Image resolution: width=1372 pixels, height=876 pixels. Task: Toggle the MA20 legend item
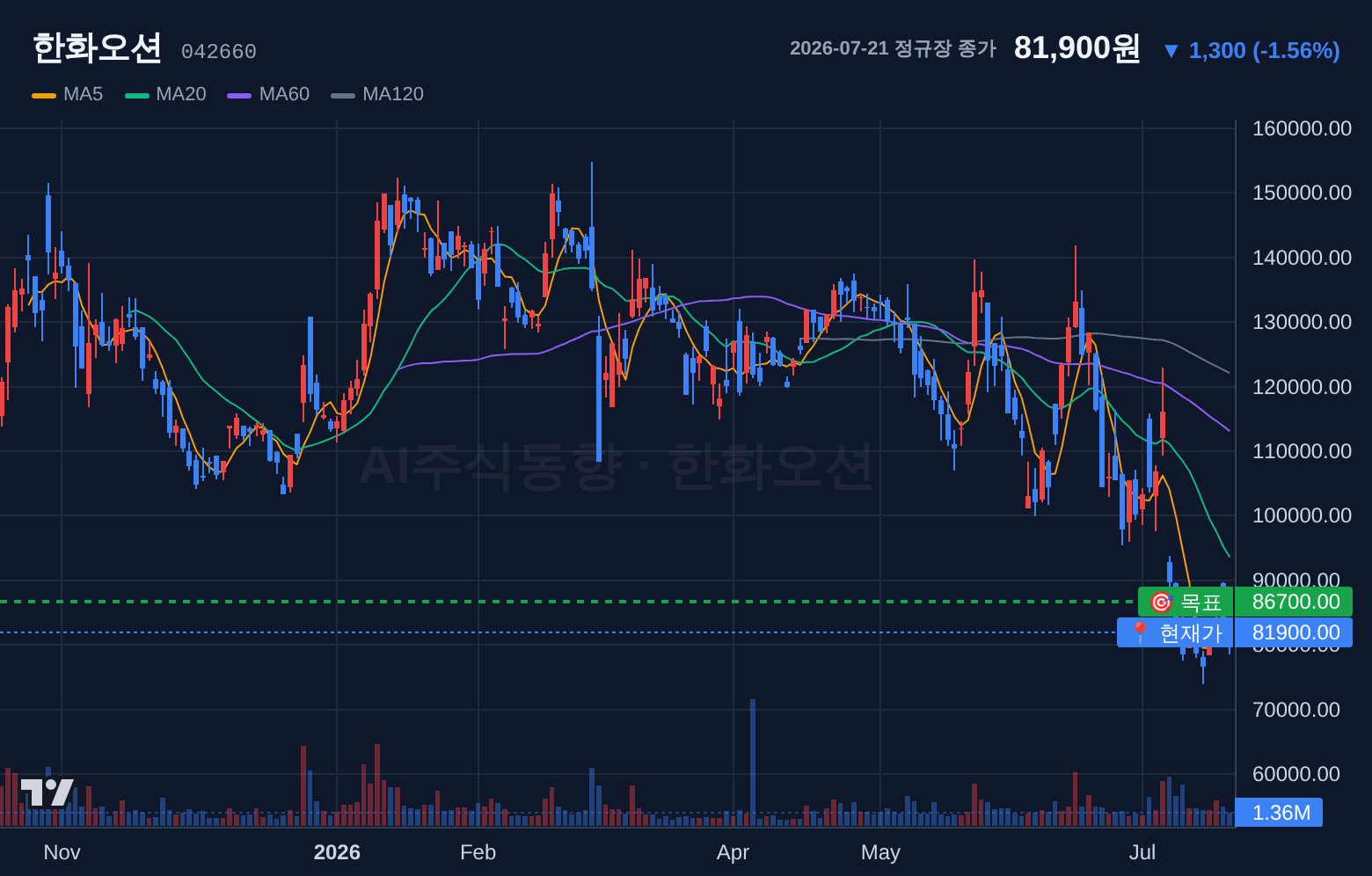(165, 94)
